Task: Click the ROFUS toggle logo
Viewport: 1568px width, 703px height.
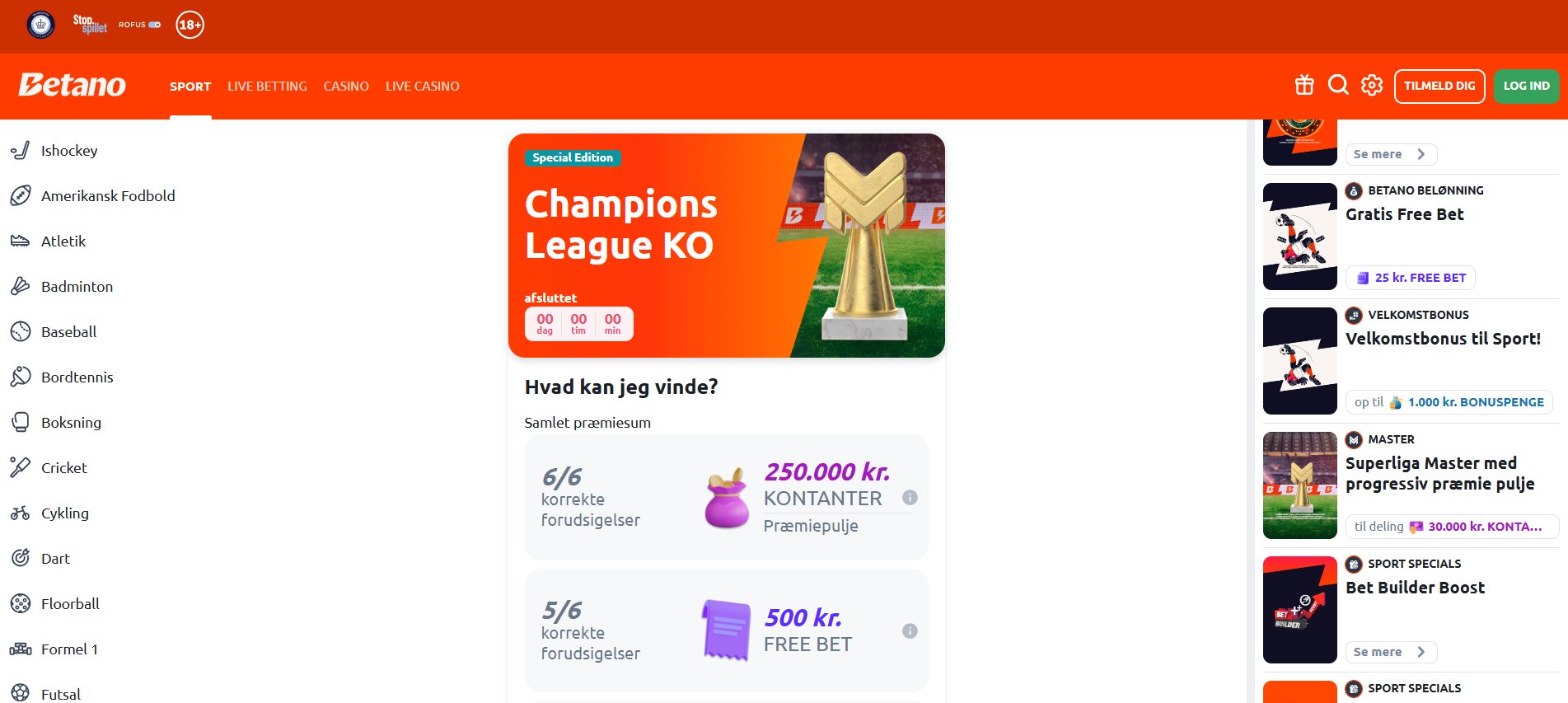Action: coord(139,25)
